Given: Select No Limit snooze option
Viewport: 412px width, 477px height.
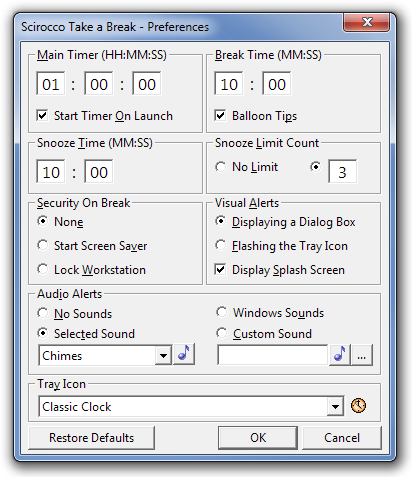Looking at the screenshot, I should pos(220,167).
